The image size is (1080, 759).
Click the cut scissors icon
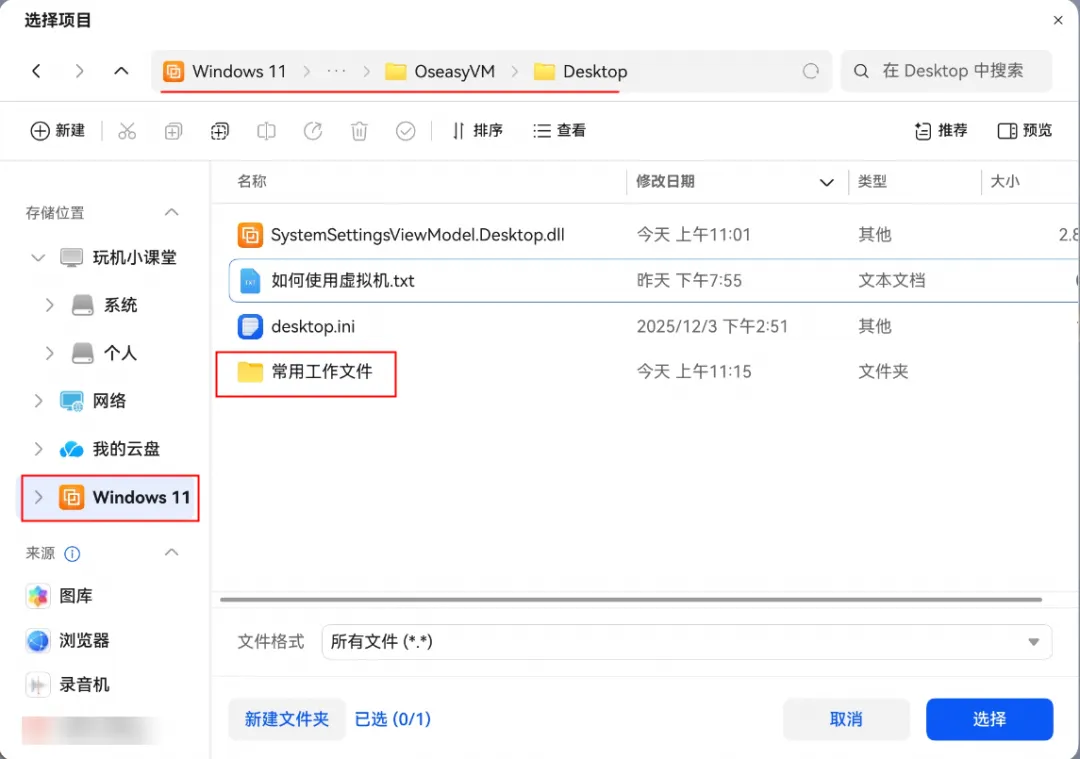point(127,131)
